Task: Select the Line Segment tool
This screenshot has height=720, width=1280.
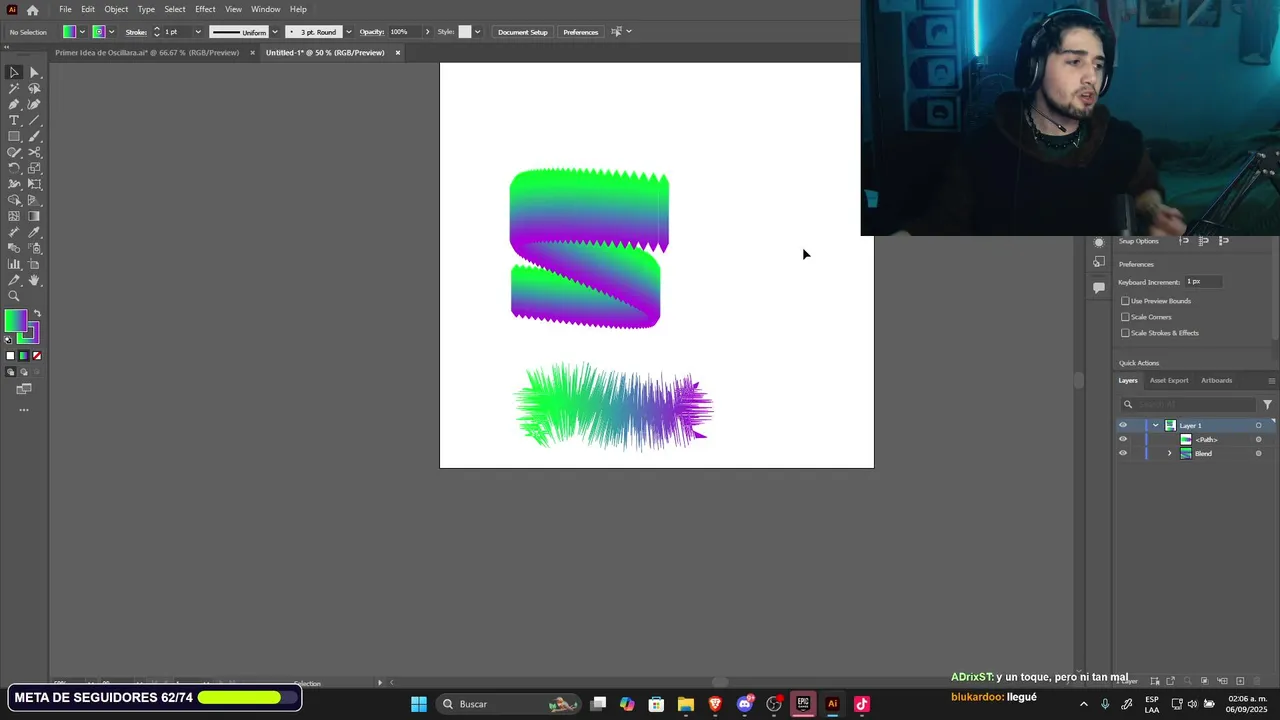Action: point(34,120)
